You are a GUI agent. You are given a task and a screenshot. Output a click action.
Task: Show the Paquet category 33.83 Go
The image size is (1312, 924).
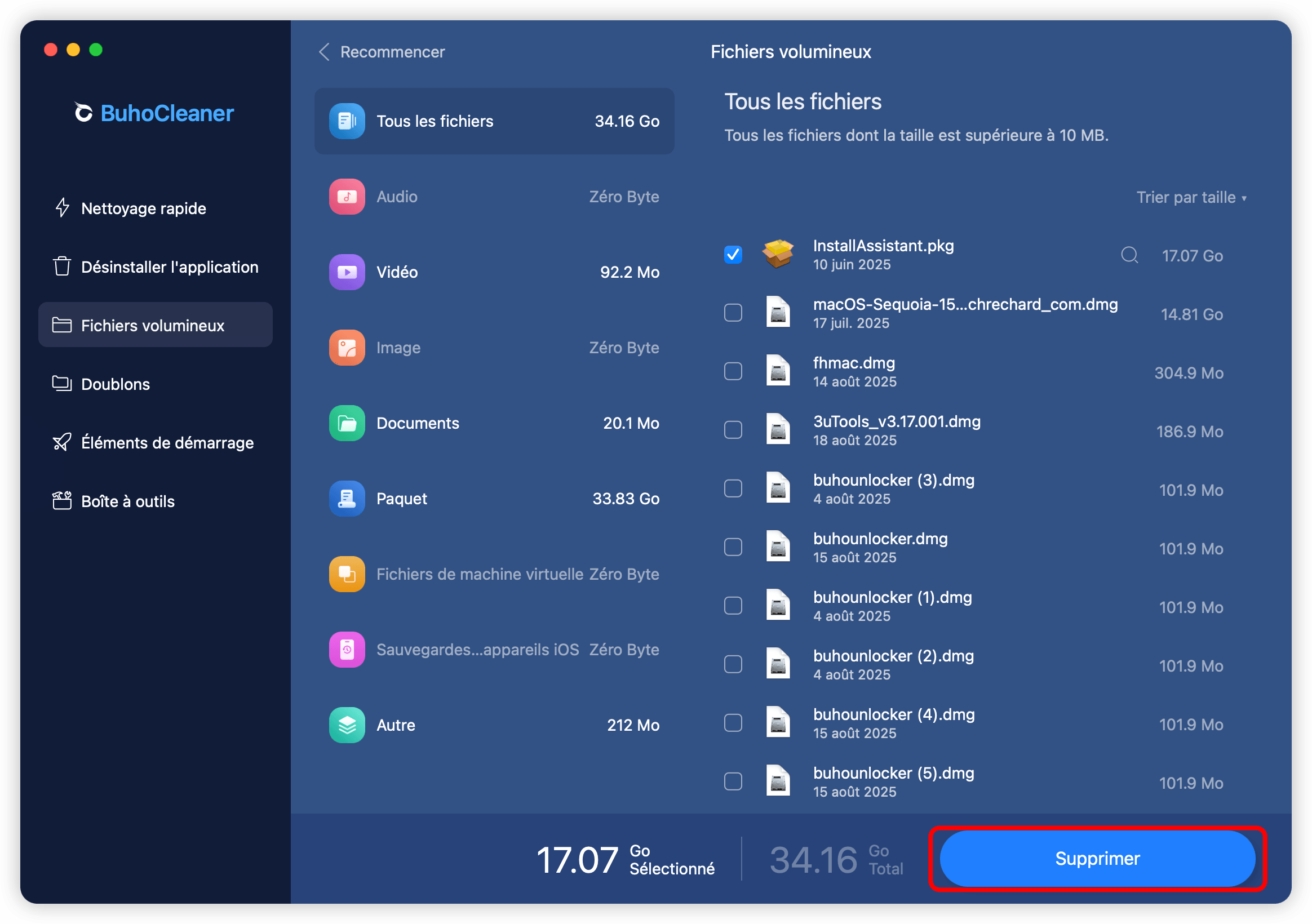click(494, 498)
